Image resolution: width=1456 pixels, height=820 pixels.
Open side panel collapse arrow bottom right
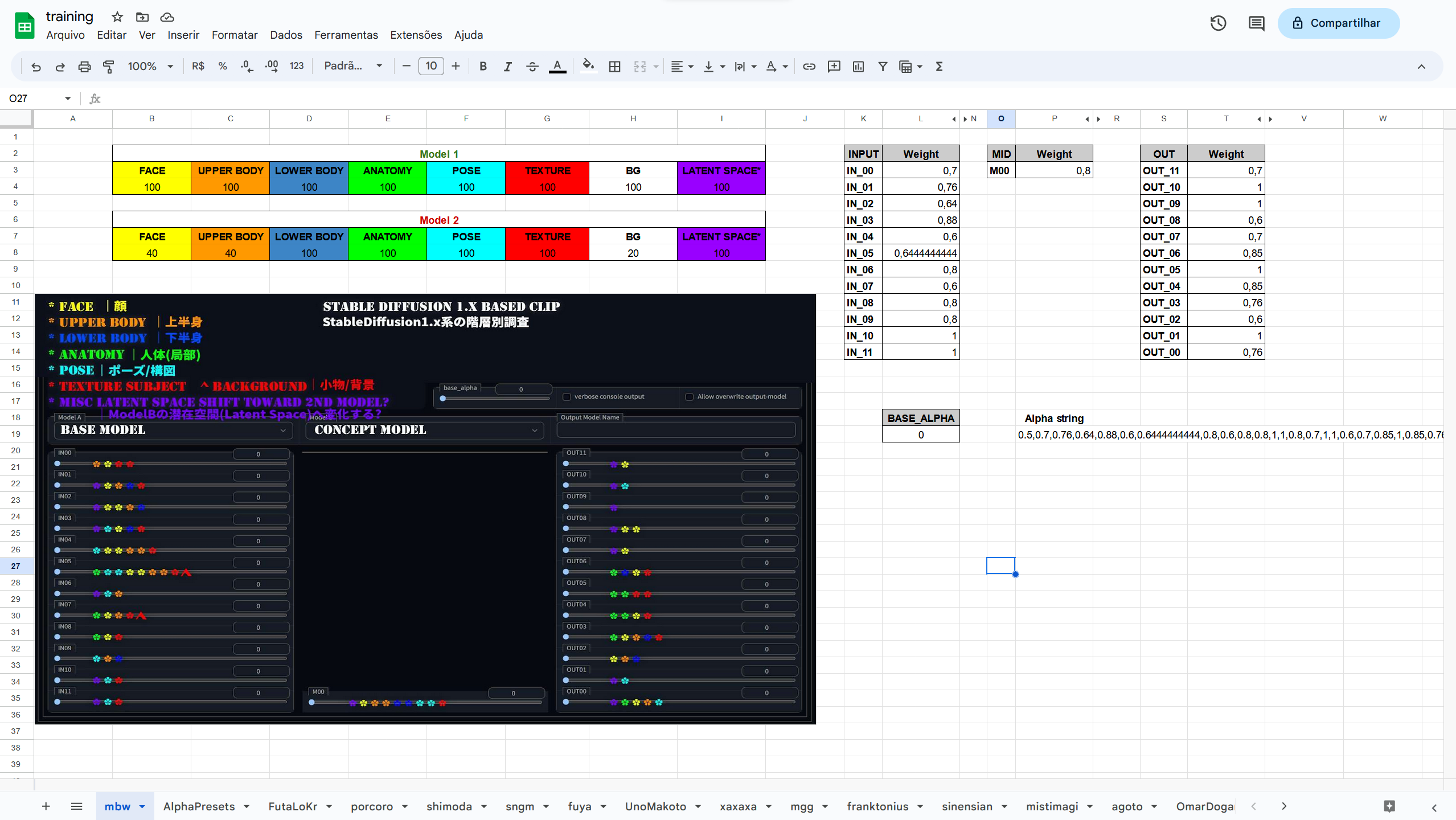click(1434, 807)
